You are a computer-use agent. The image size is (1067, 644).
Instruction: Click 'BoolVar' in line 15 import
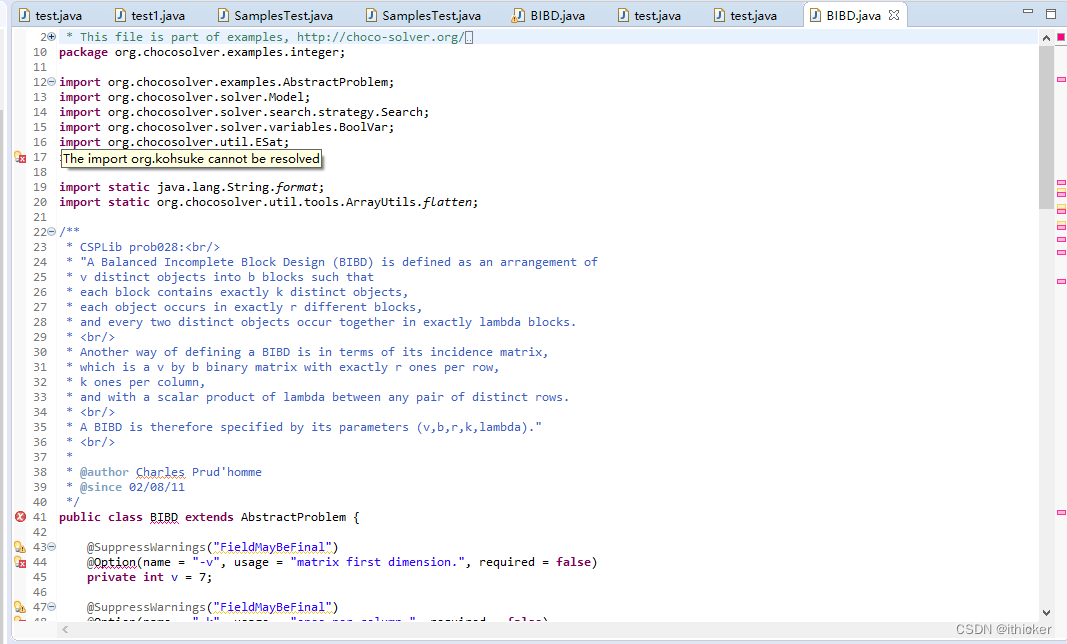363,127
